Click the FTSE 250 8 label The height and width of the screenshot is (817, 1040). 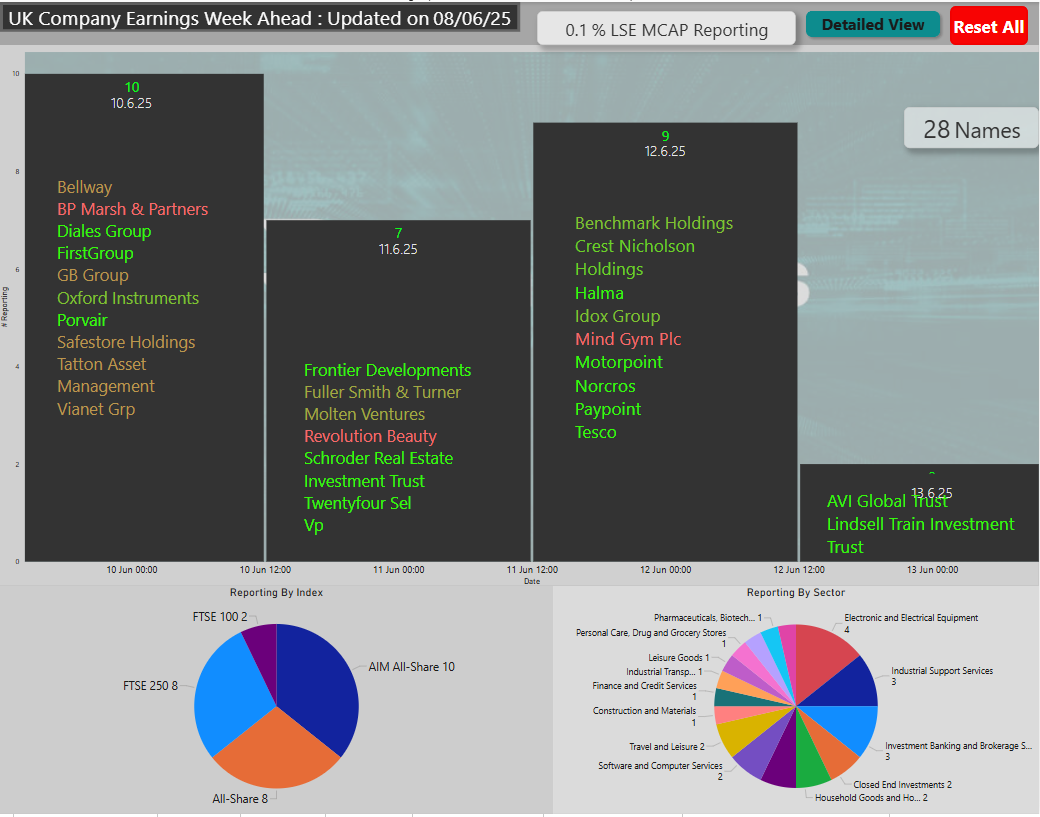[151, 686]
